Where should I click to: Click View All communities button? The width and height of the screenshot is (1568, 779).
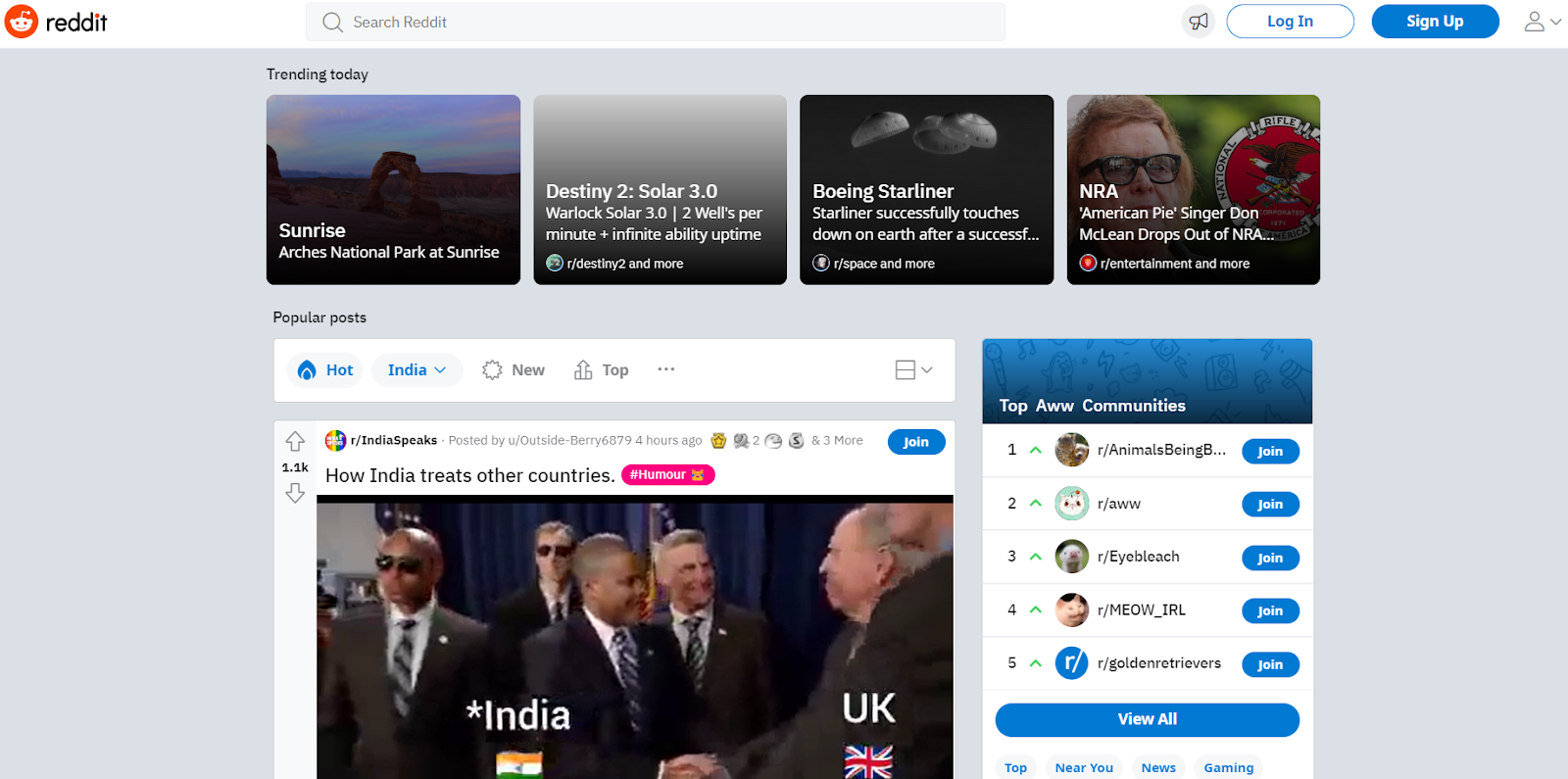tap(1148, 719)
